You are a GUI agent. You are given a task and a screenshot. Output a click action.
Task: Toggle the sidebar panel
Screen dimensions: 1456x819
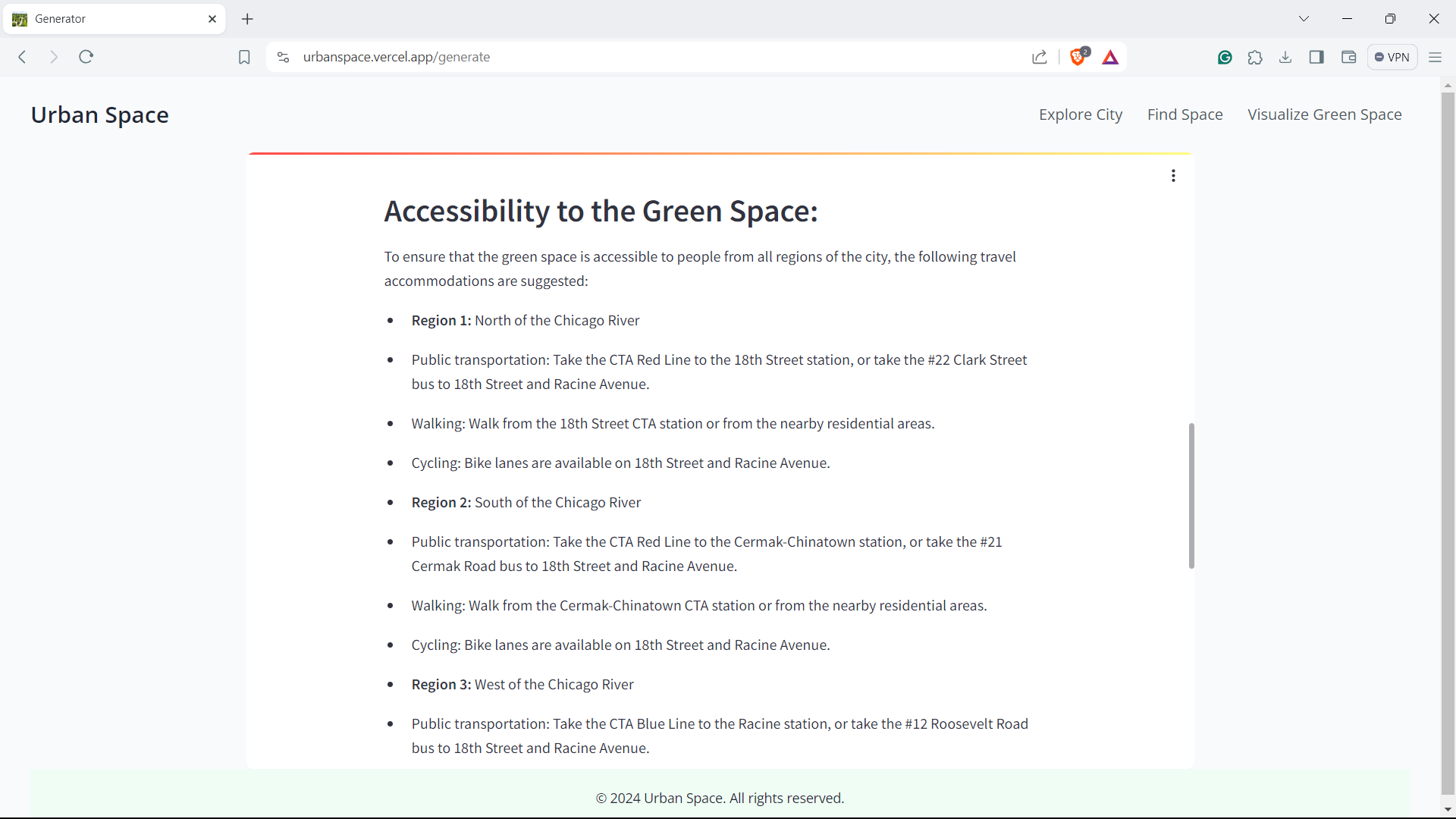click(1316, 58)
